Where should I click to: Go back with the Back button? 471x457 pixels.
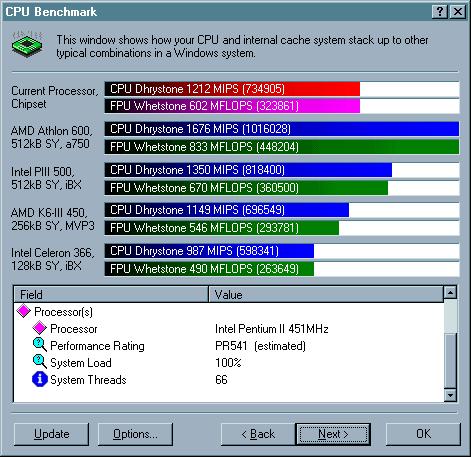point(258,434)
